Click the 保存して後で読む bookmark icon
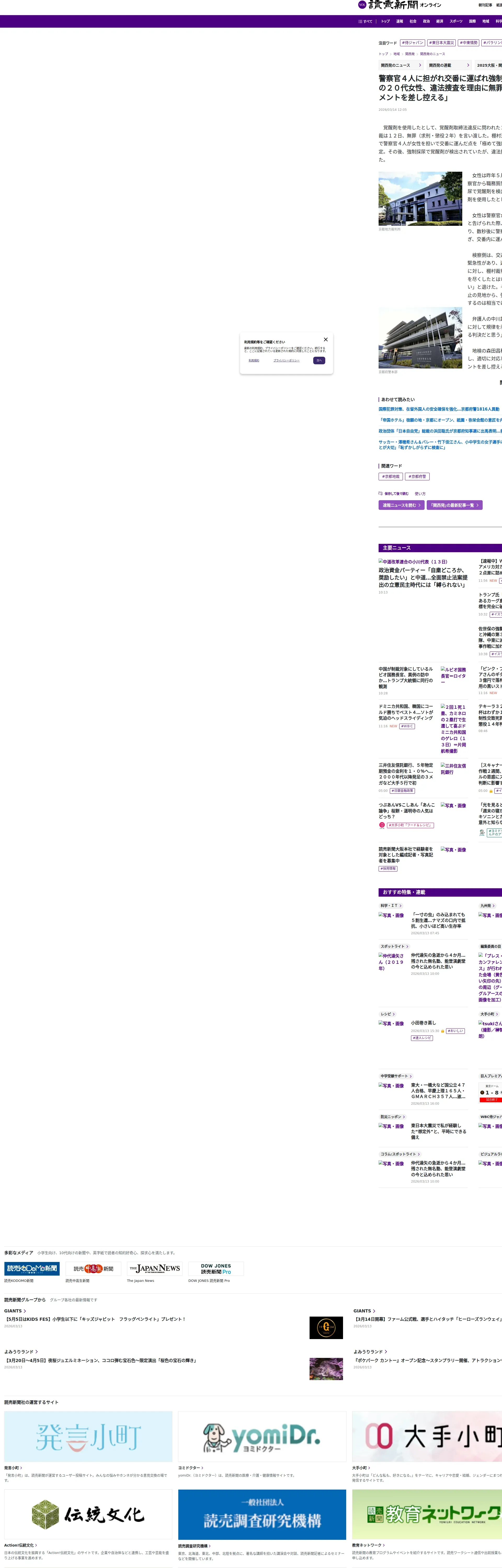Viewport: 502px width, 1568px height. (x=381, y=494)
